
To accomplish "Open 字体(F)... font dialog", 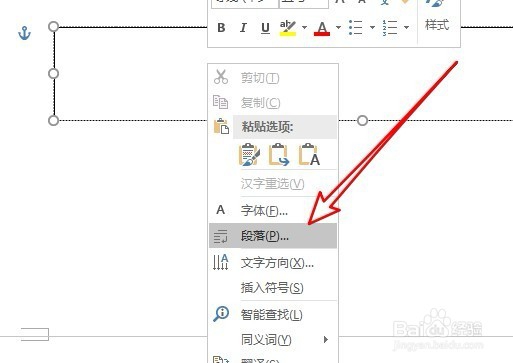I will [273, 210].
